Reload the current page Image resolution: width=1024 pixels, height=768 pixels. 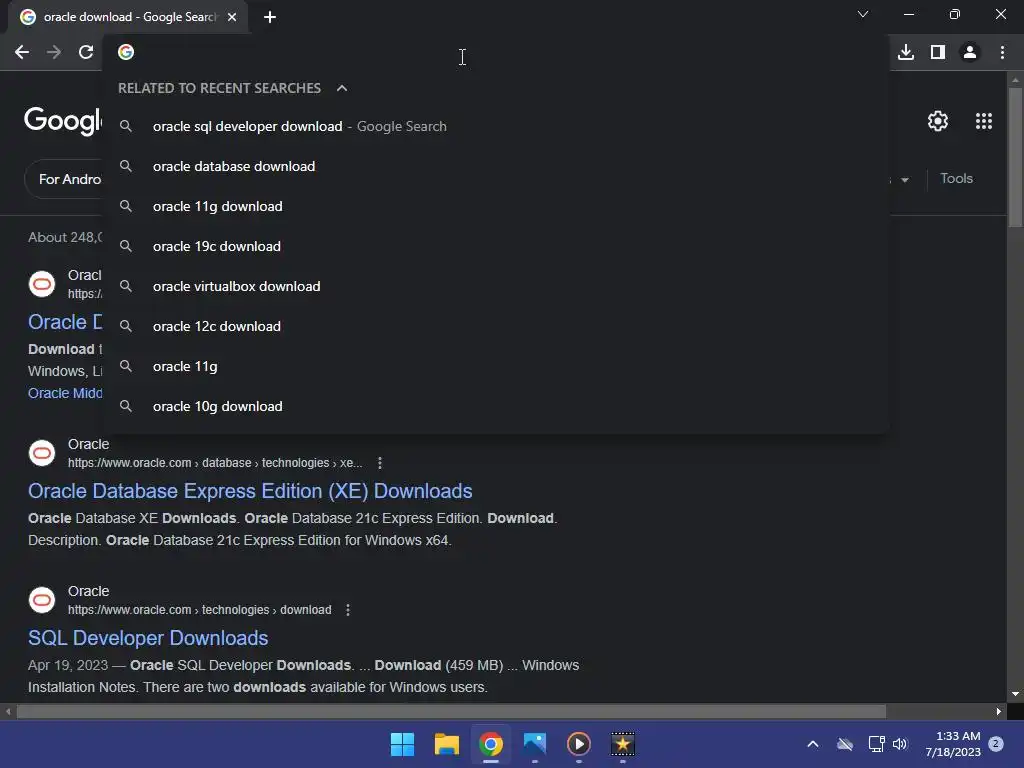[86, 52]
